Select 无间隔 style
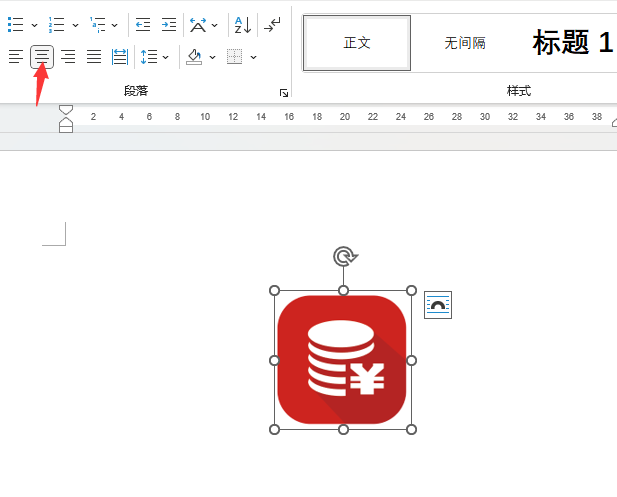 tap(465, 43)
